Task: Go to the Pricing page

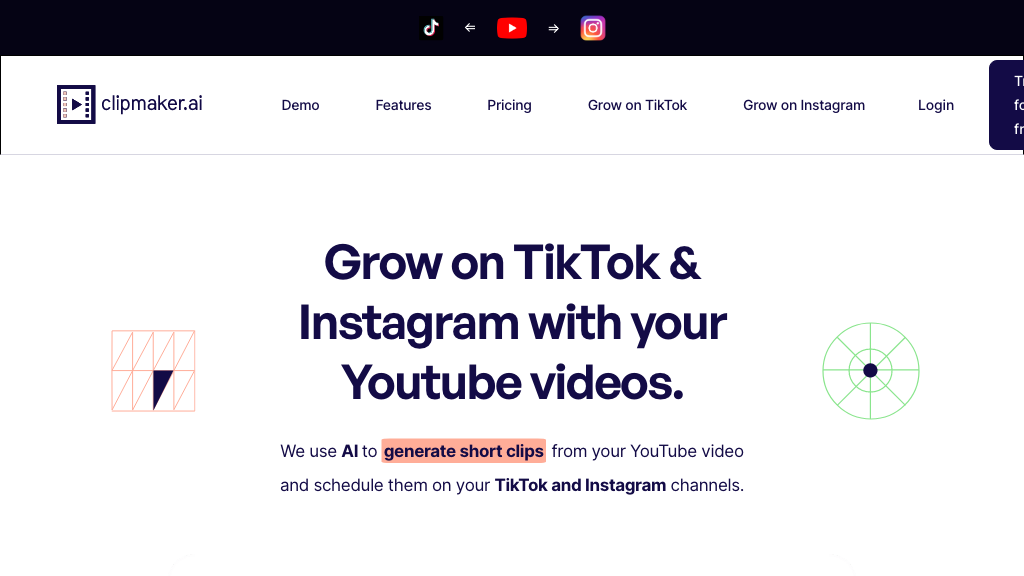Action: [509, 105]
